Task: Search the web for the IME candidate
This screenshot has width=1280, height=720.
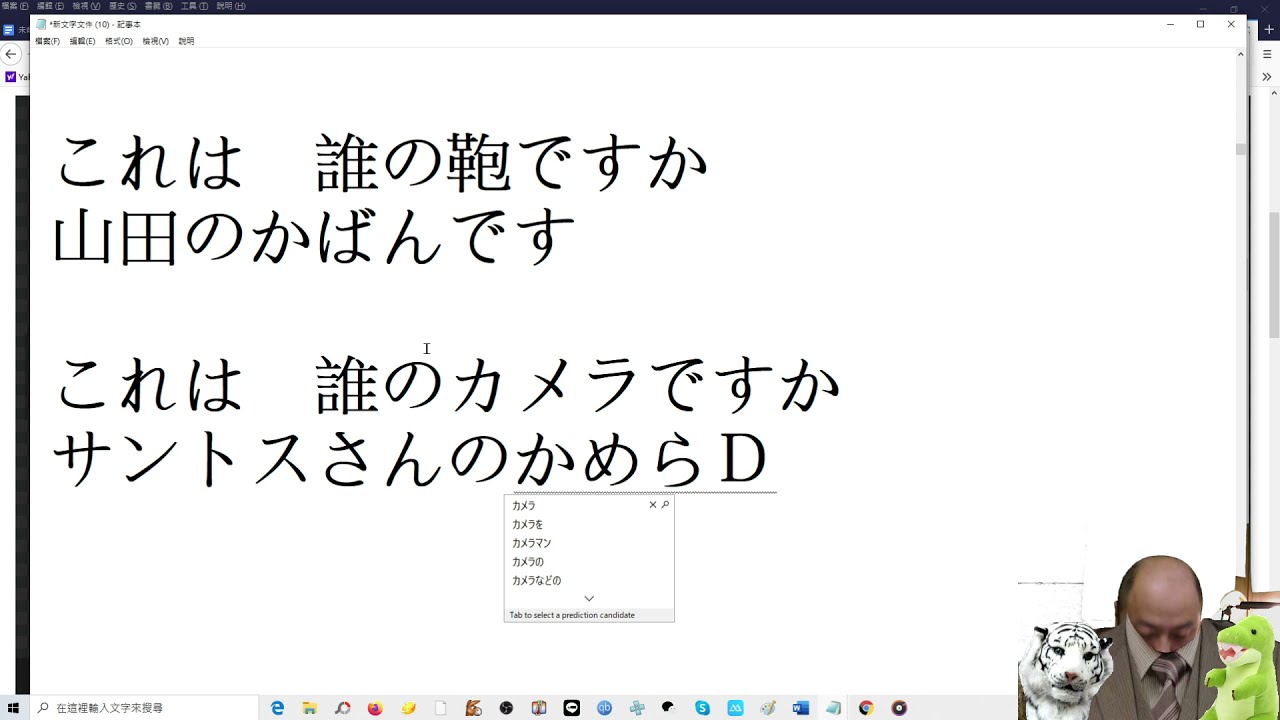Action: coord(665,505)
